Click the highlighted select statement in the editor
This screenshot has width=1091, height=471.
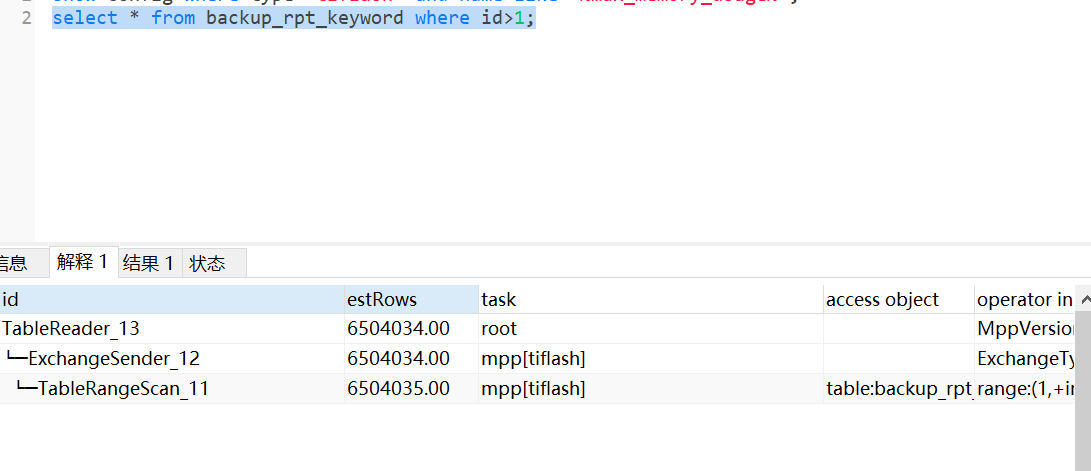[x=293, y=18]
